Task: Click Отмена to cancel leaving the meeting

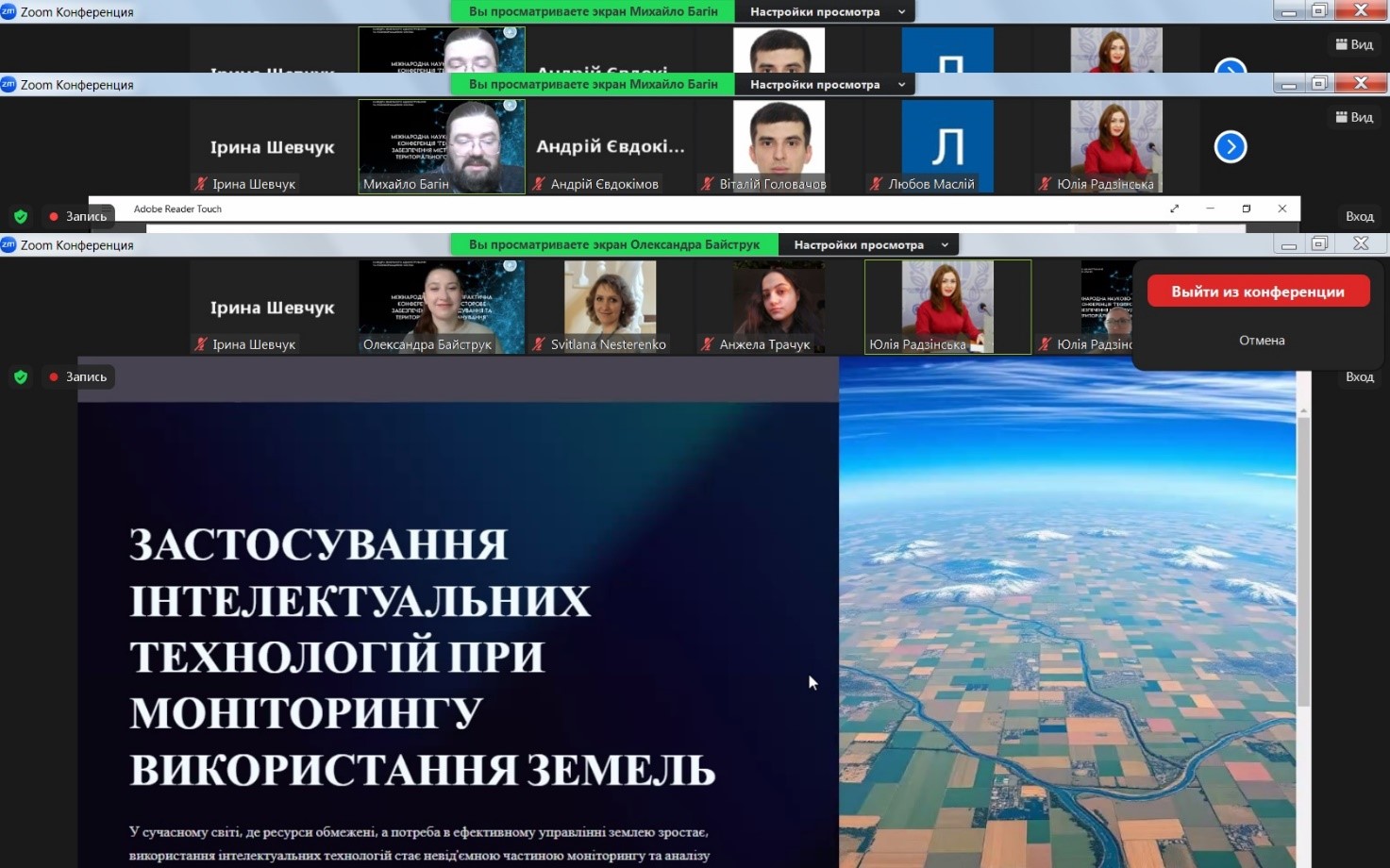Action: click(x=1262, y=341)
